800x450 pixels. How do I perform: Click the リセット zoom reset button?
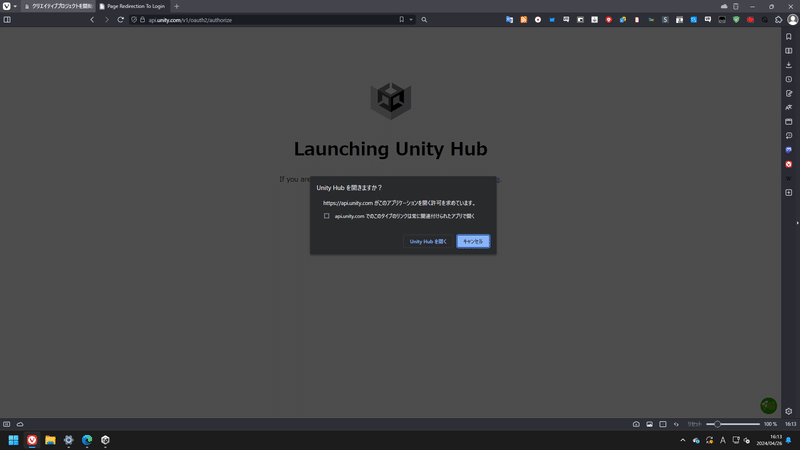694,424
